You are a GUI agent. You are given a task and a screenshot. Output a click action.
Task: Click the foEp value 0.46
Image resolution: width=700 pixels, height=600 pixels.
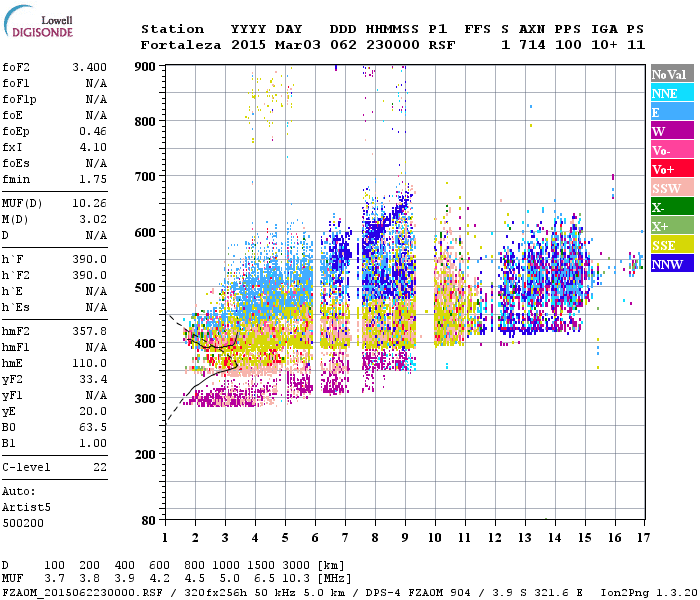coord(93,131)
